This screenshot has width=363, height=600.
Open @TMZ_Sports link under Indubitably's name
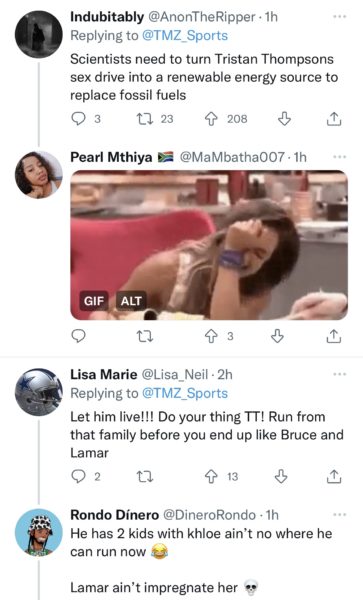tap(185, 36)
